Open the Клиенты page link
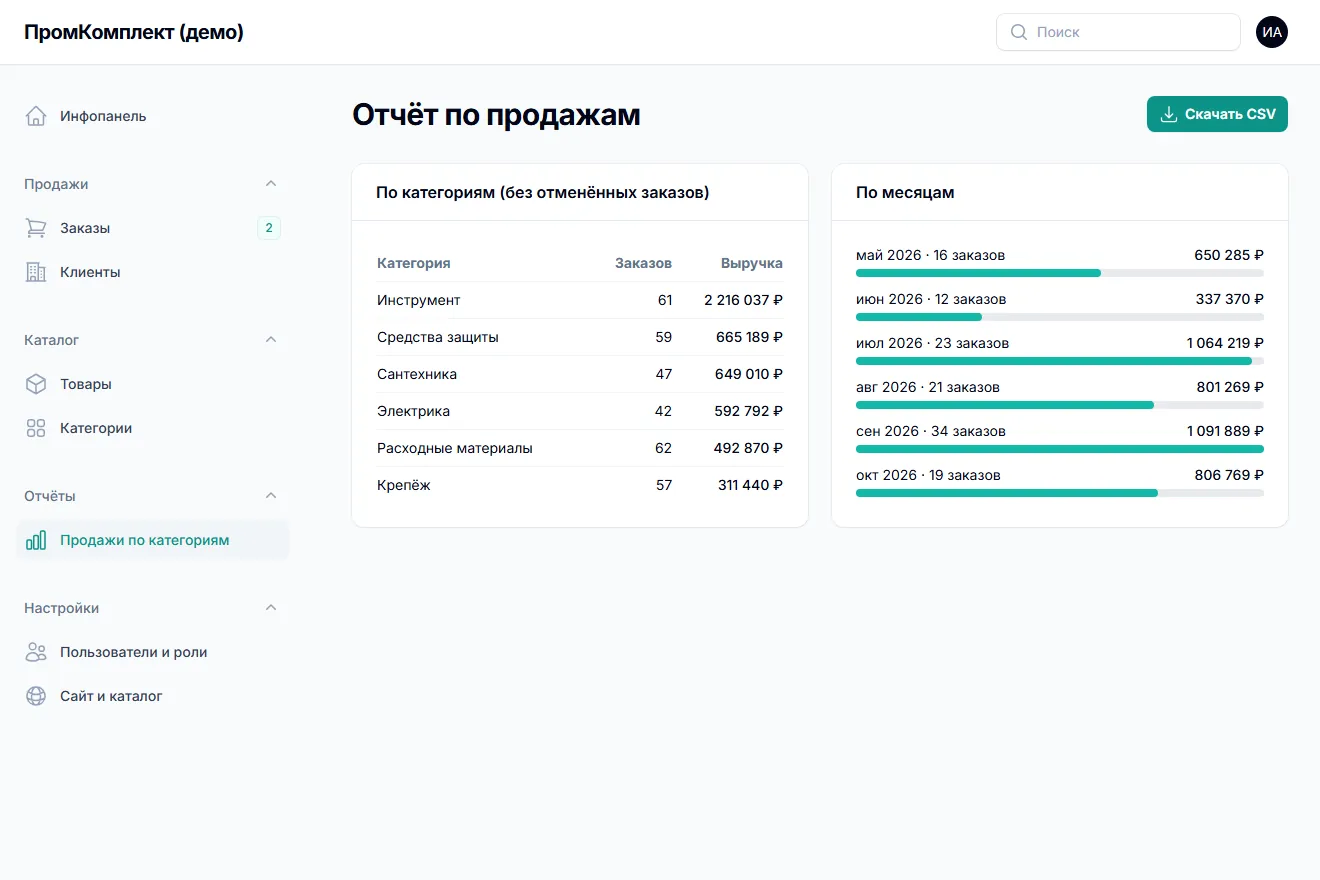 click(152, 272)
